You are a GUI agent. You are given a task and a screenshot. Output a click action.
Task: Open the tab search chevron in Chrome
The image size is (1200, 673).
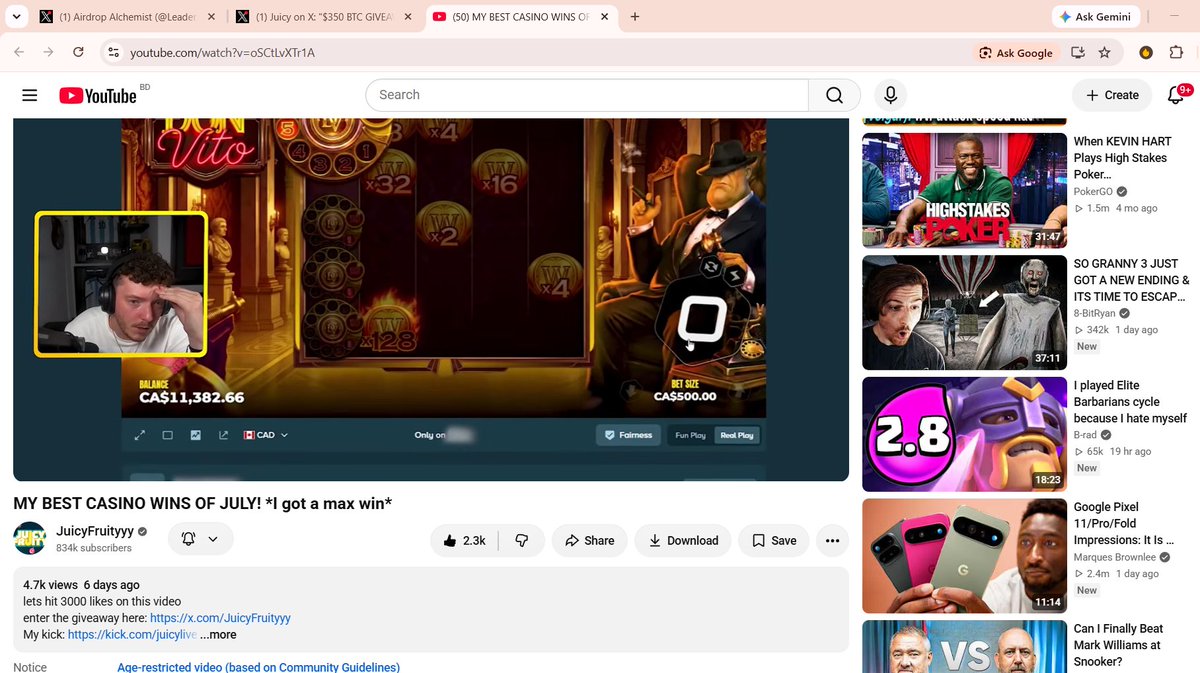tap(15, 17)
